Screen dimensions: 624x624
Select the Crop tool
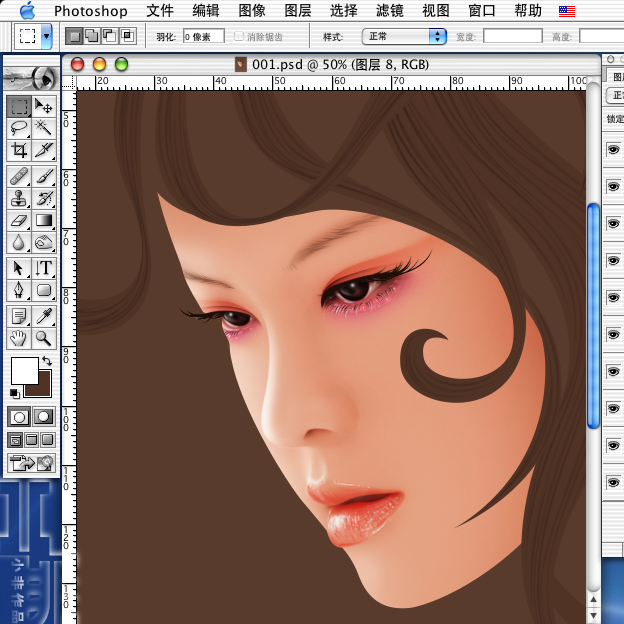[19, 150]
